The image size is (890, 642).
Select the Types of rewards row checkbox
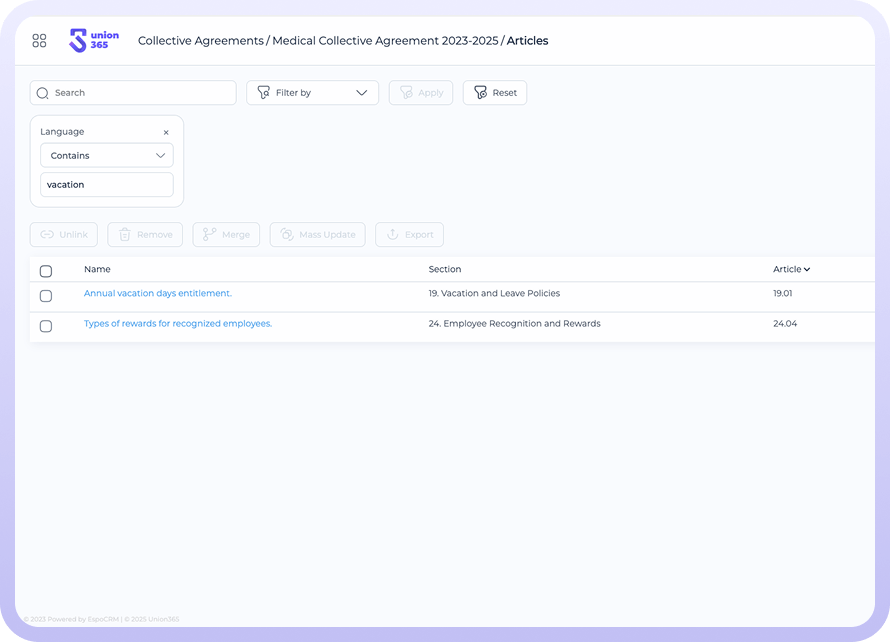(x=46, y=326)
